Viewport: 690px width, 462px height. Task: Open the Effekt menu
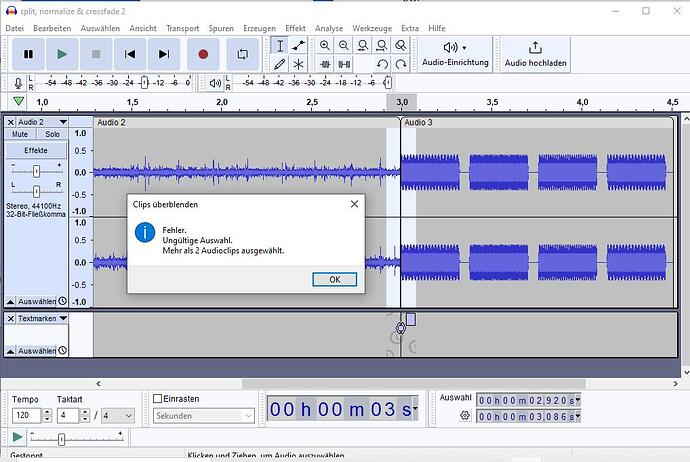coord(295,28)
